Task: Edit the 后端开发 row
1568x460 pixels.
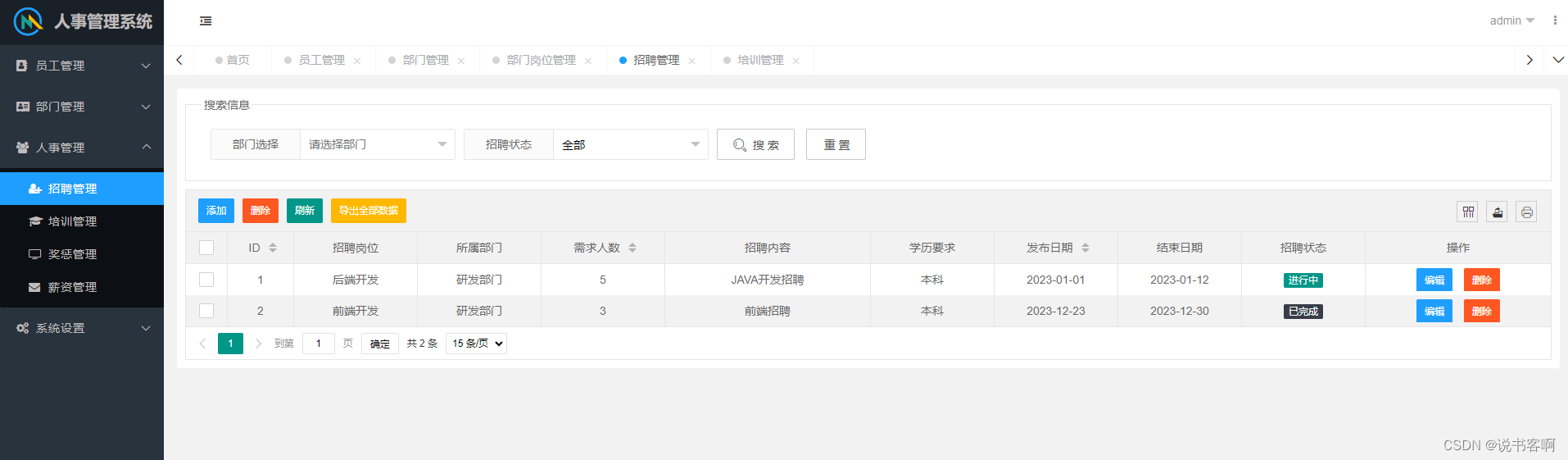Action: point(1434,280)
